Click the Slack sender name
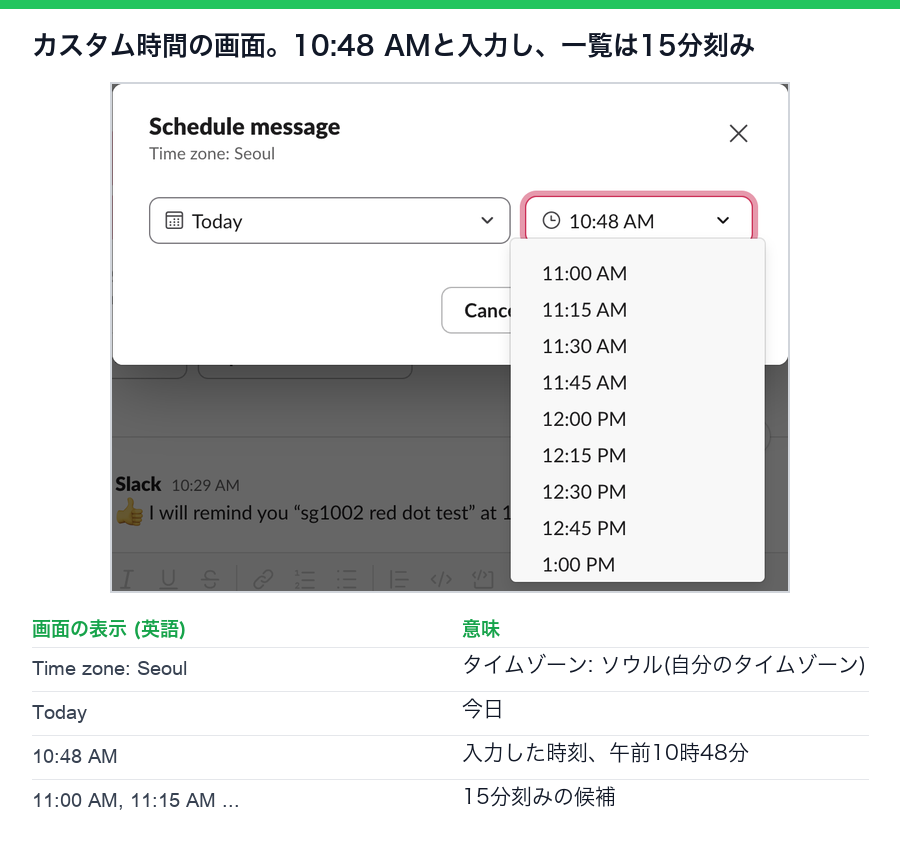The height and width of the screenshot is (861, 900). (138, 484)
